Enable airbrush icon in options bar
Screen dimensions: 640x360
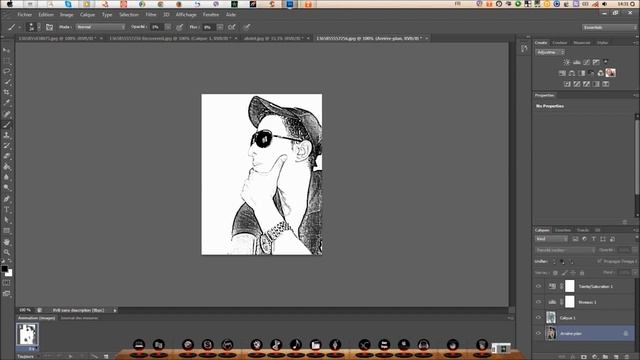(232, 27)
